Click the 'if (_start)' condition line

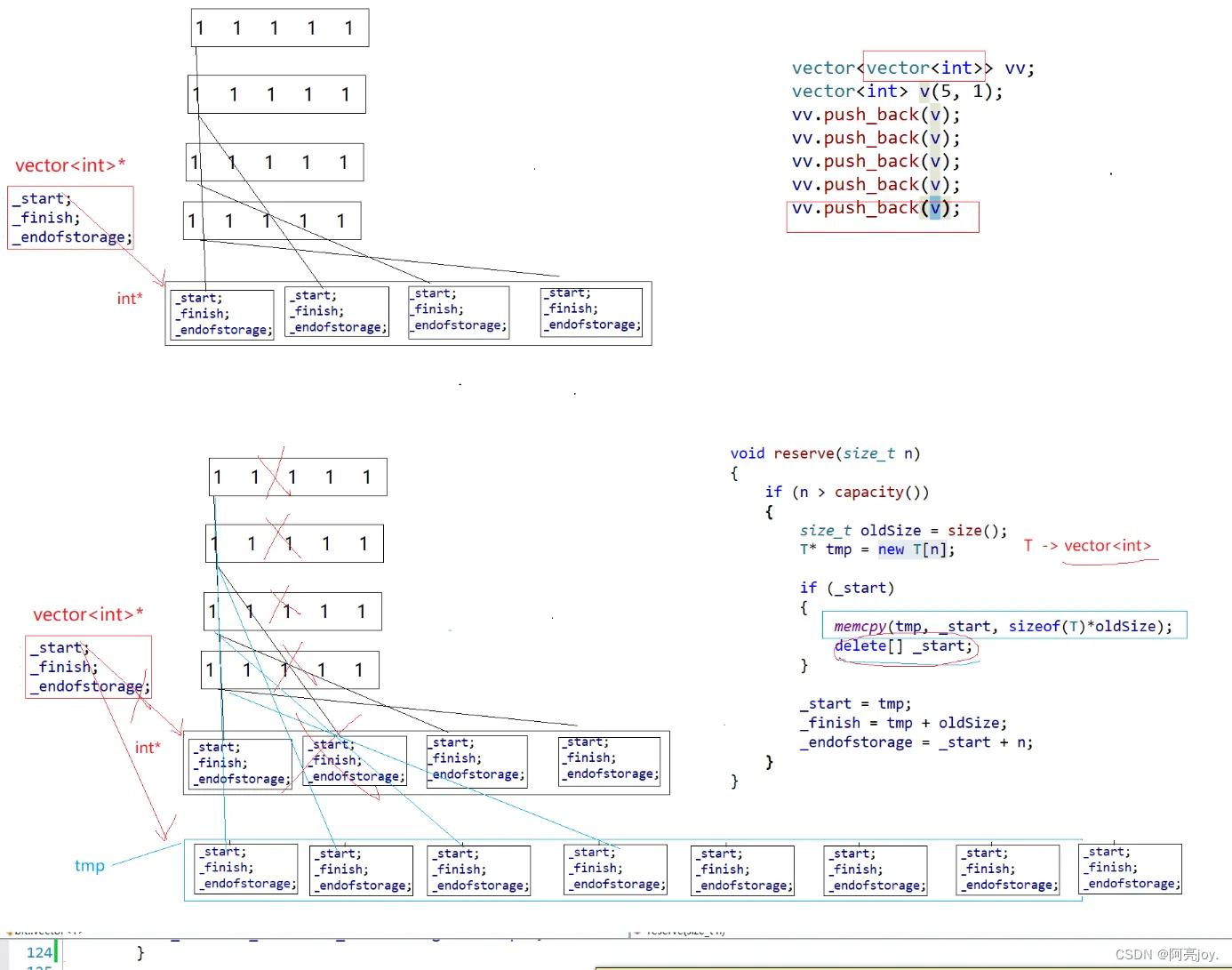point(846,588)
